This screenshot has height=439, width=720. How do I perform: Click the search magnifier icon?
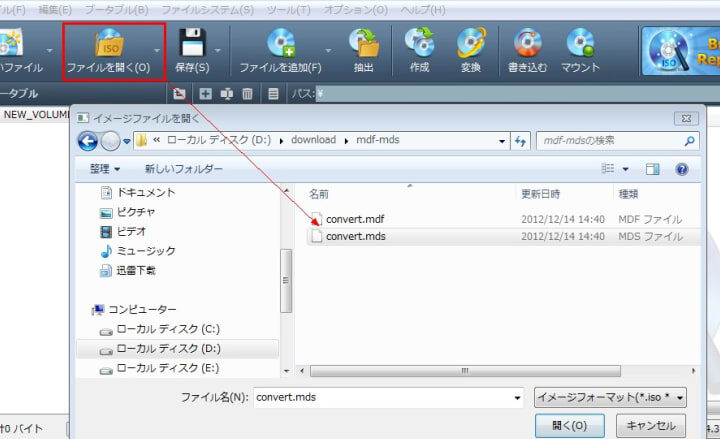click(689, 141)
